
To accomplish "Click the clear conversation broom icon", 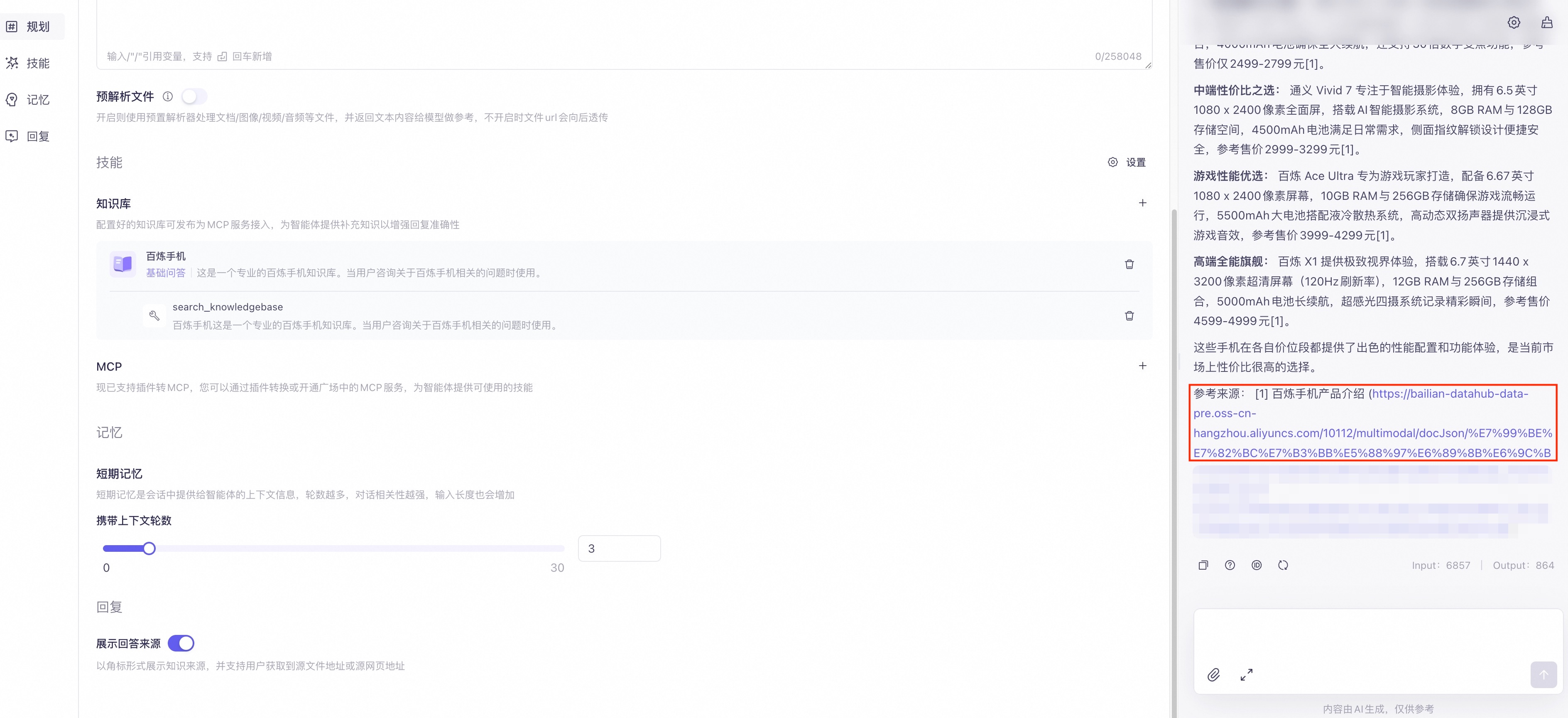I will [1547, 22].
